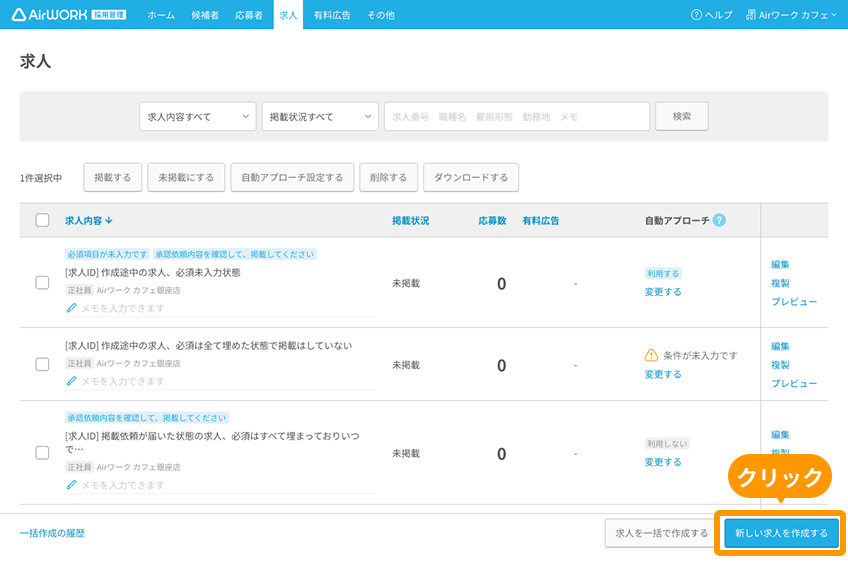Click pencil memo icon for 掲載依頼が届いた job
The width and height of the screenshot is (848, 562).
(71, 485)
